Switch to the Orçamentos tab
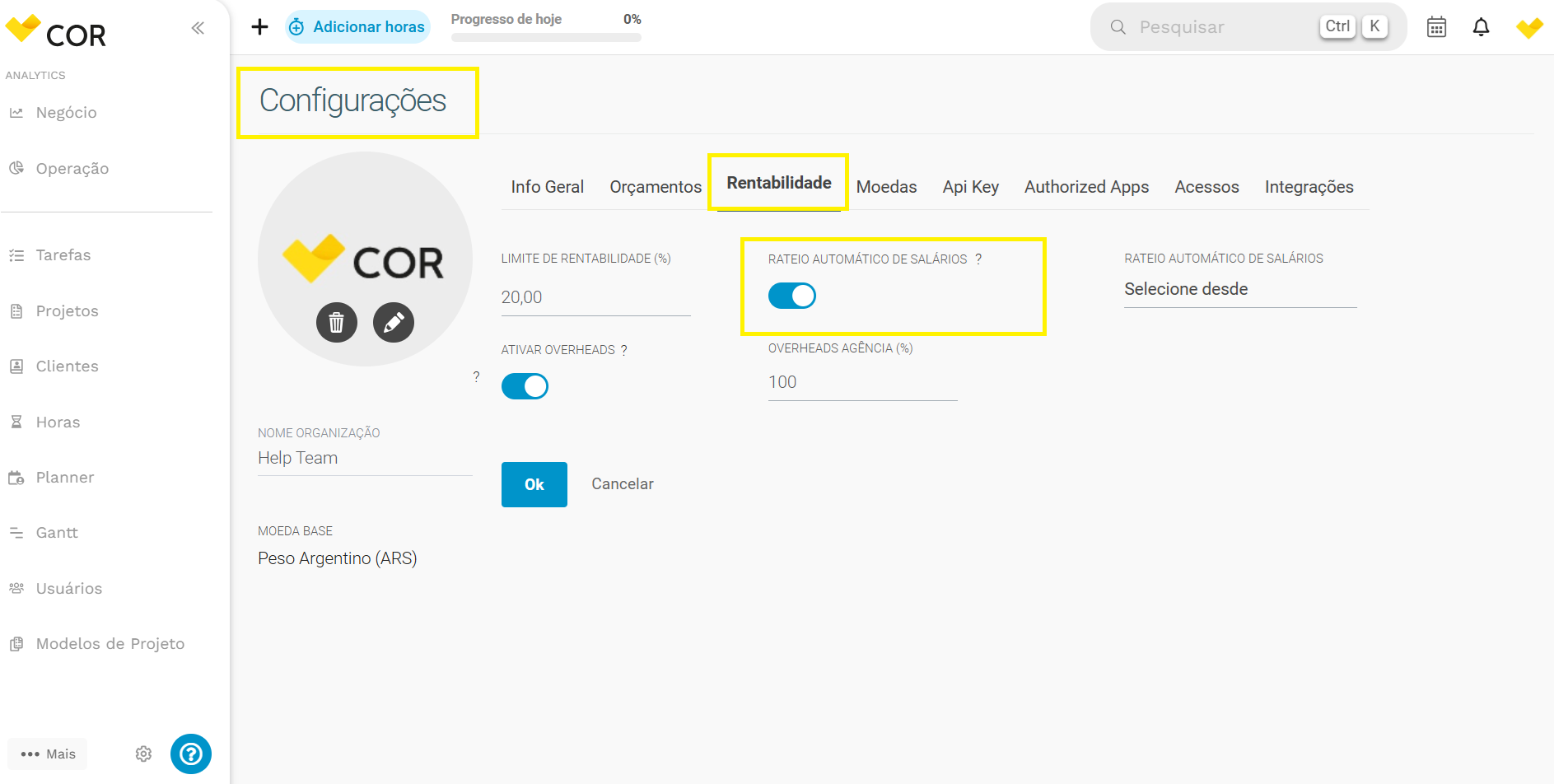 pyautogui.click(x=656, y=187)
